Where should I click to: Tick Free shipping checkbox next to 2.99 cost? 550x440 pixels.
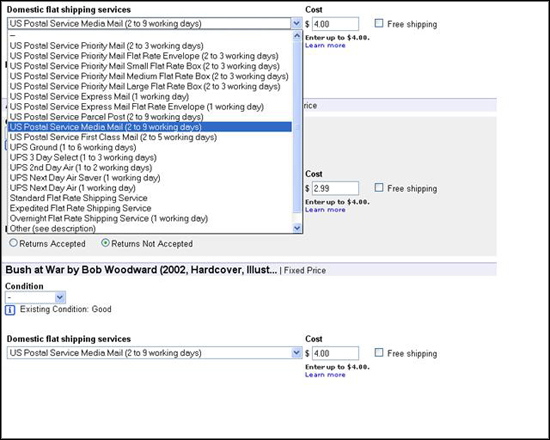point(379,187)
